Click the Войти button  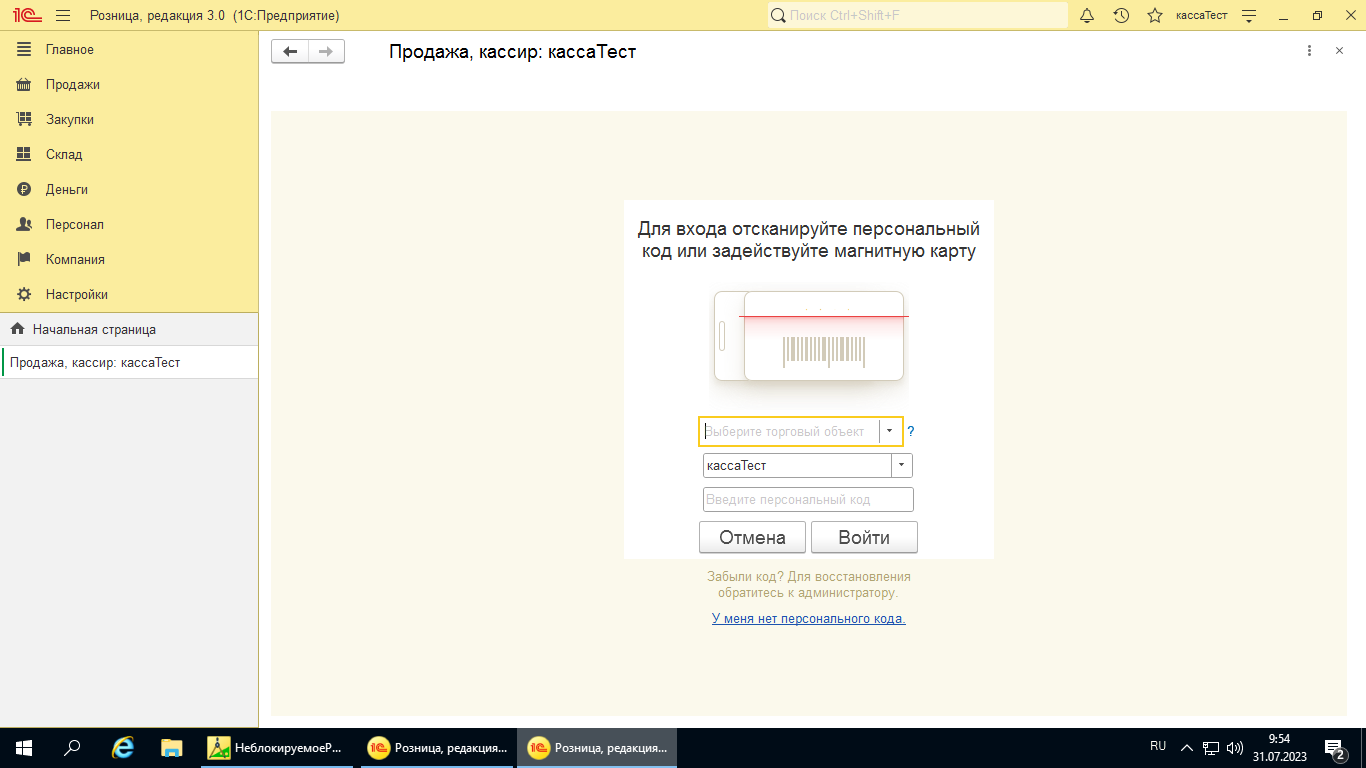(x=863, y=537)
